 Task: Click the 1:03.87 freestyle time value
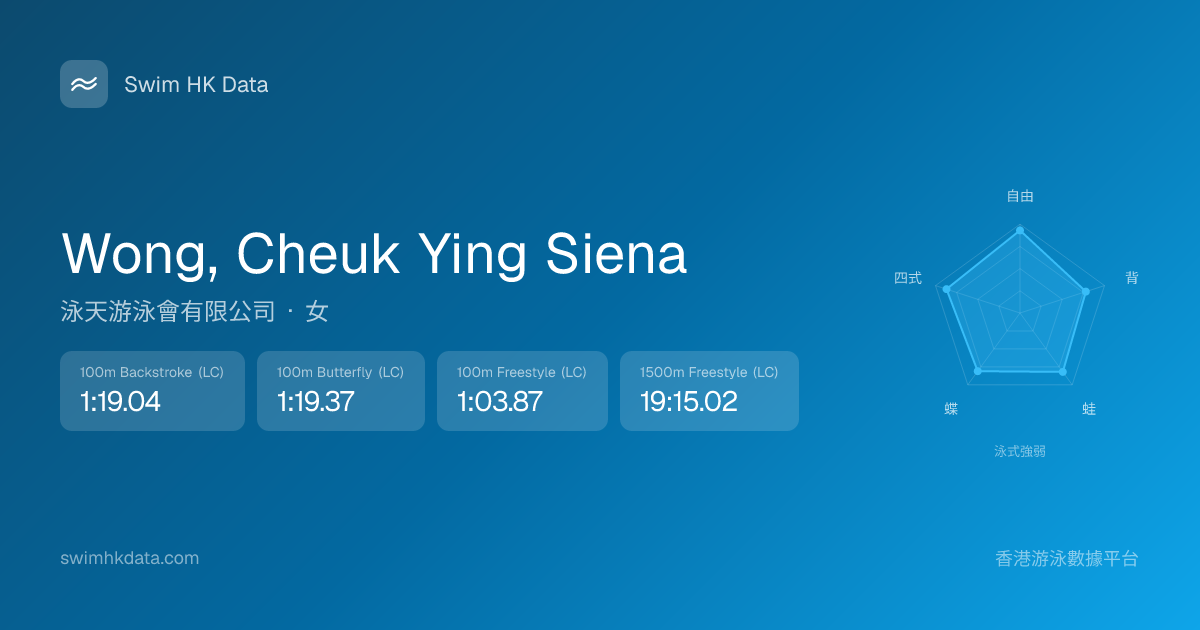[x=500, y=402]
